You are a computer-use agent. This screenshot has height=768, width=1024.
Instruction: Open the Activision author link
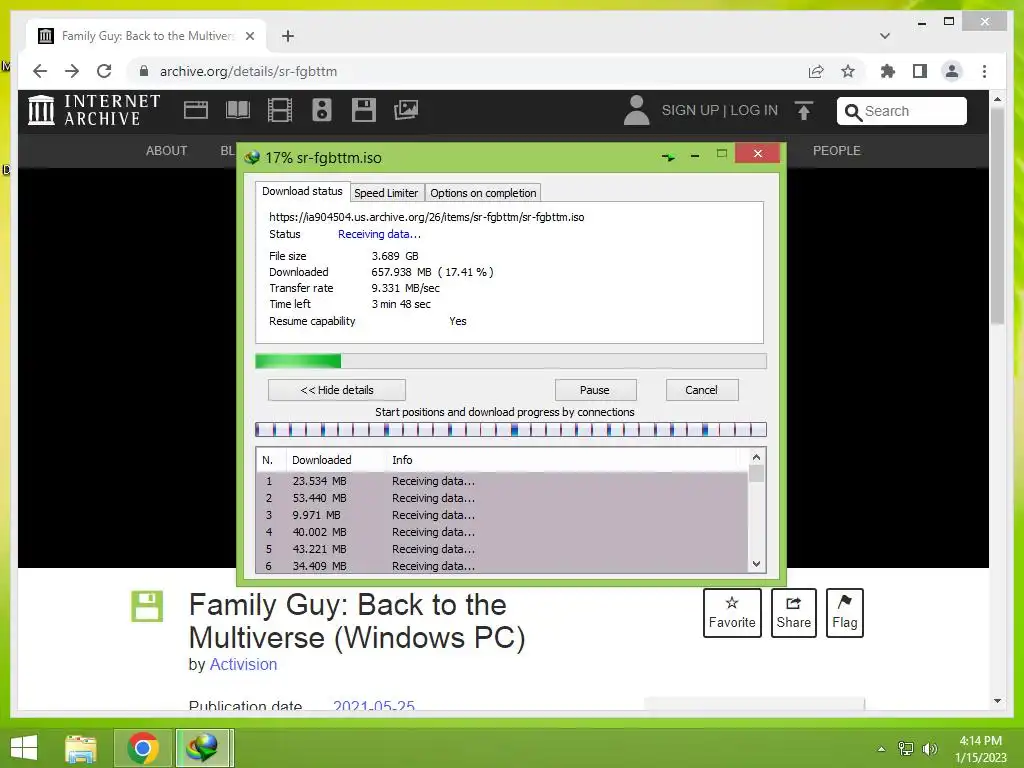[x=243, y=664]
